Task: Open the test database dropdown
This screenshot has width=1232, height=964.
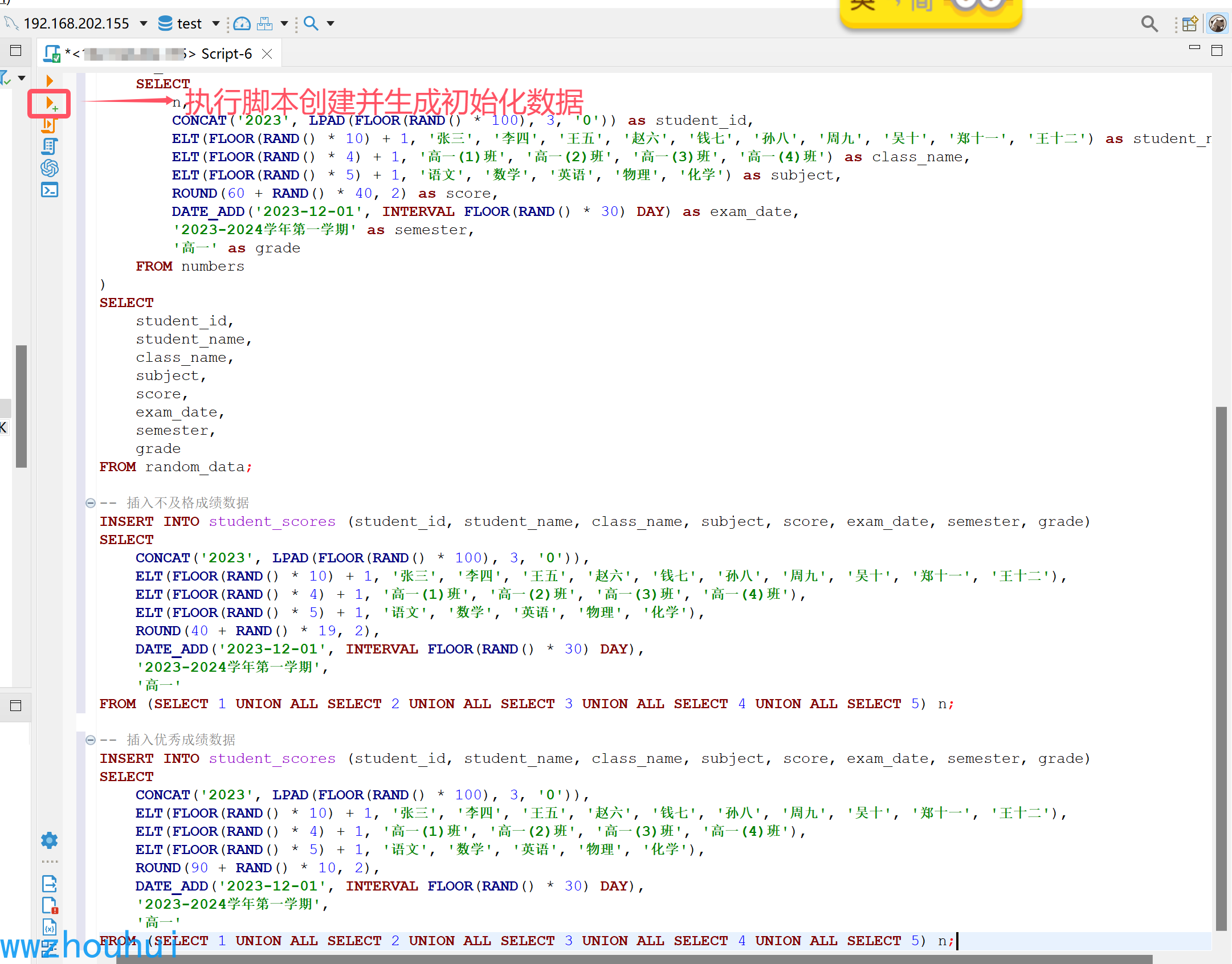Action: [x=216, y=23]
